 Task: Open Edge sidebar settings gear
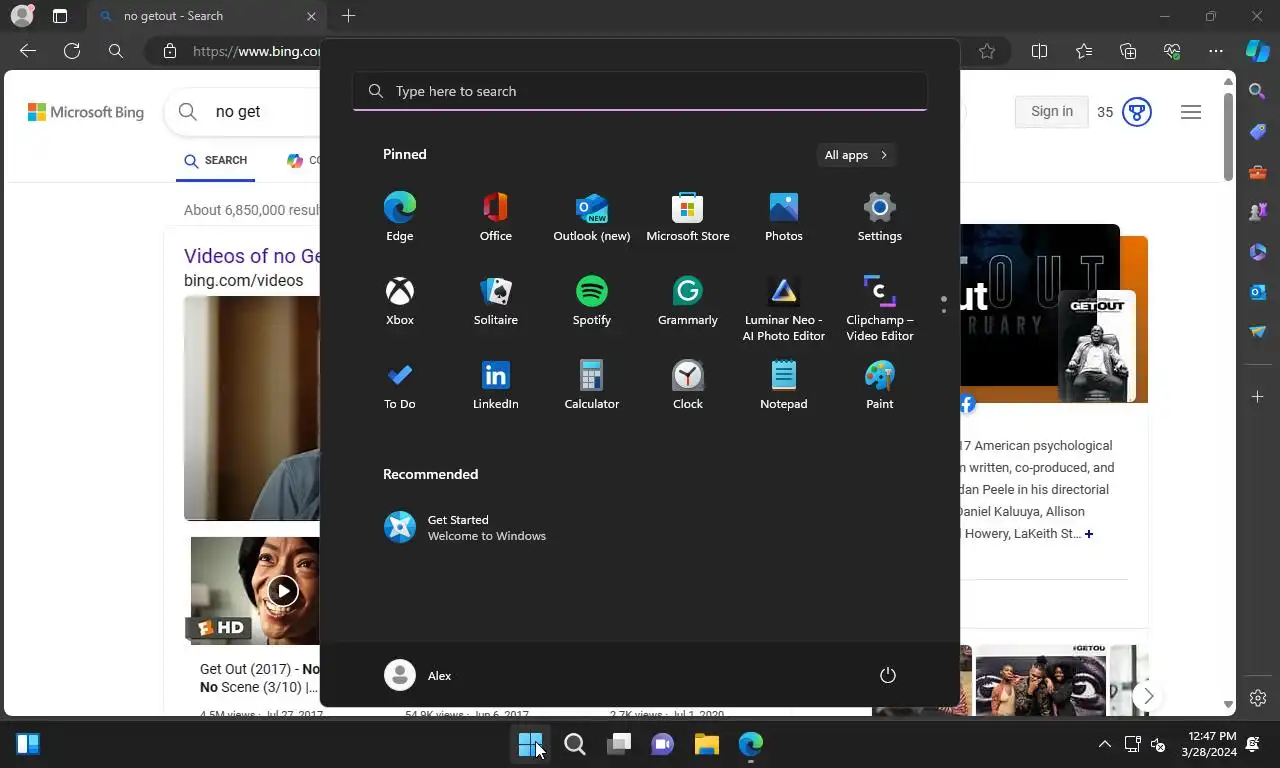[1258, 698]
